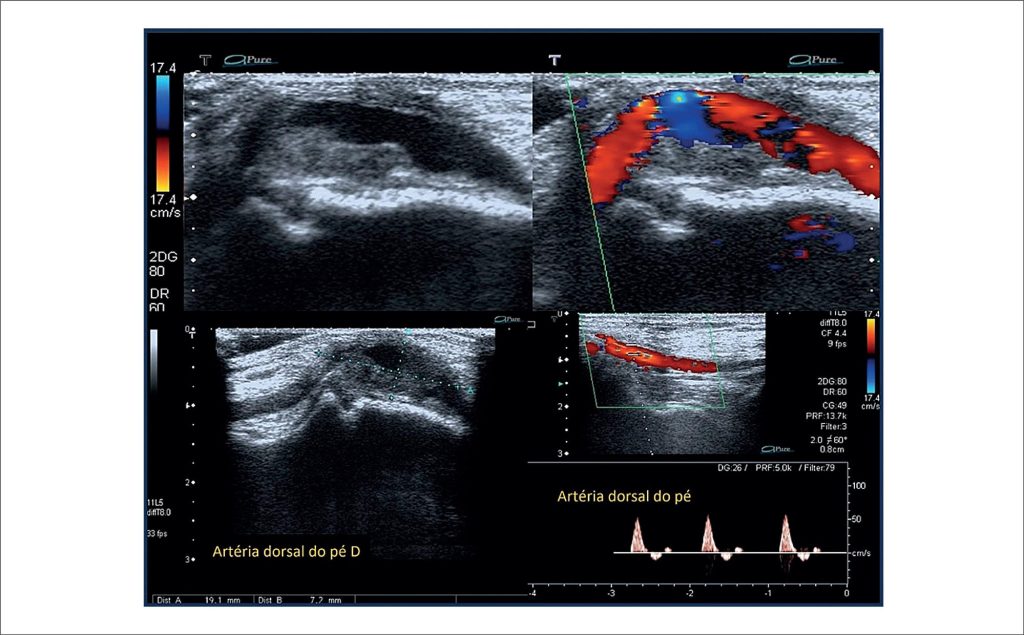Select the 'Artéria dorsal do pé D' label
Screen dimensions: 1024x635
286,550
